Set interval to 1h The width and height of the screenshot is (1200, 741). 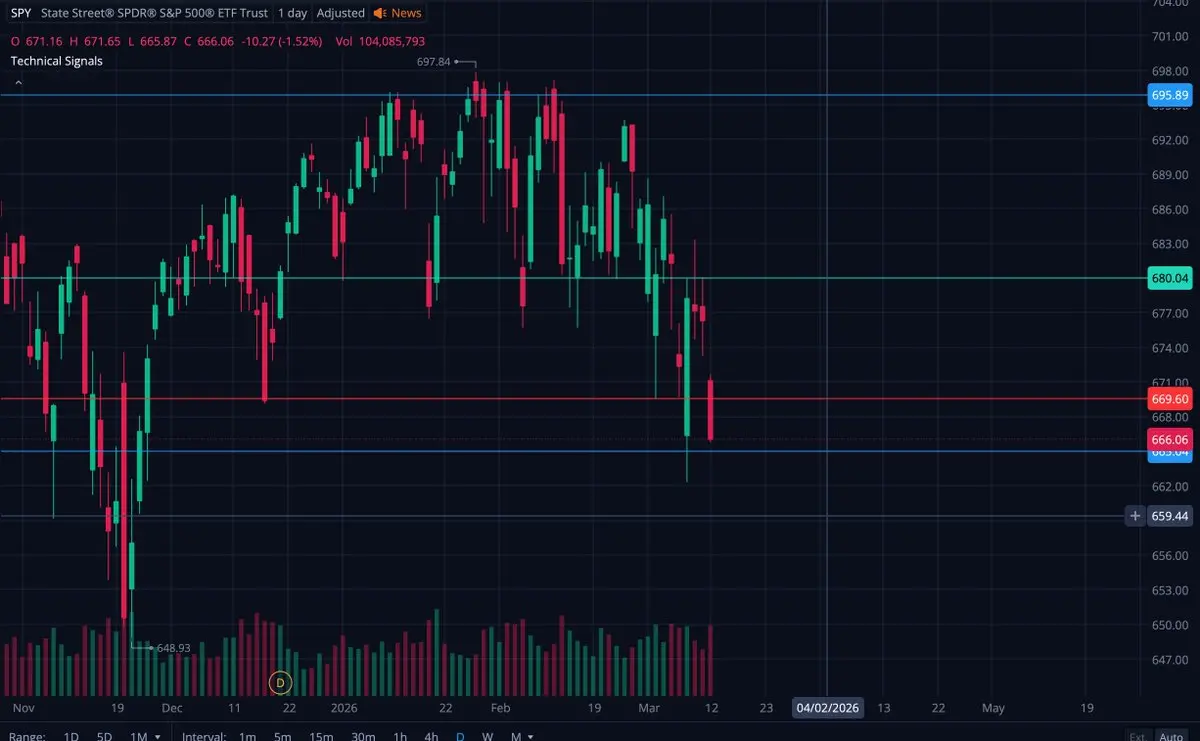coord(400,736)
